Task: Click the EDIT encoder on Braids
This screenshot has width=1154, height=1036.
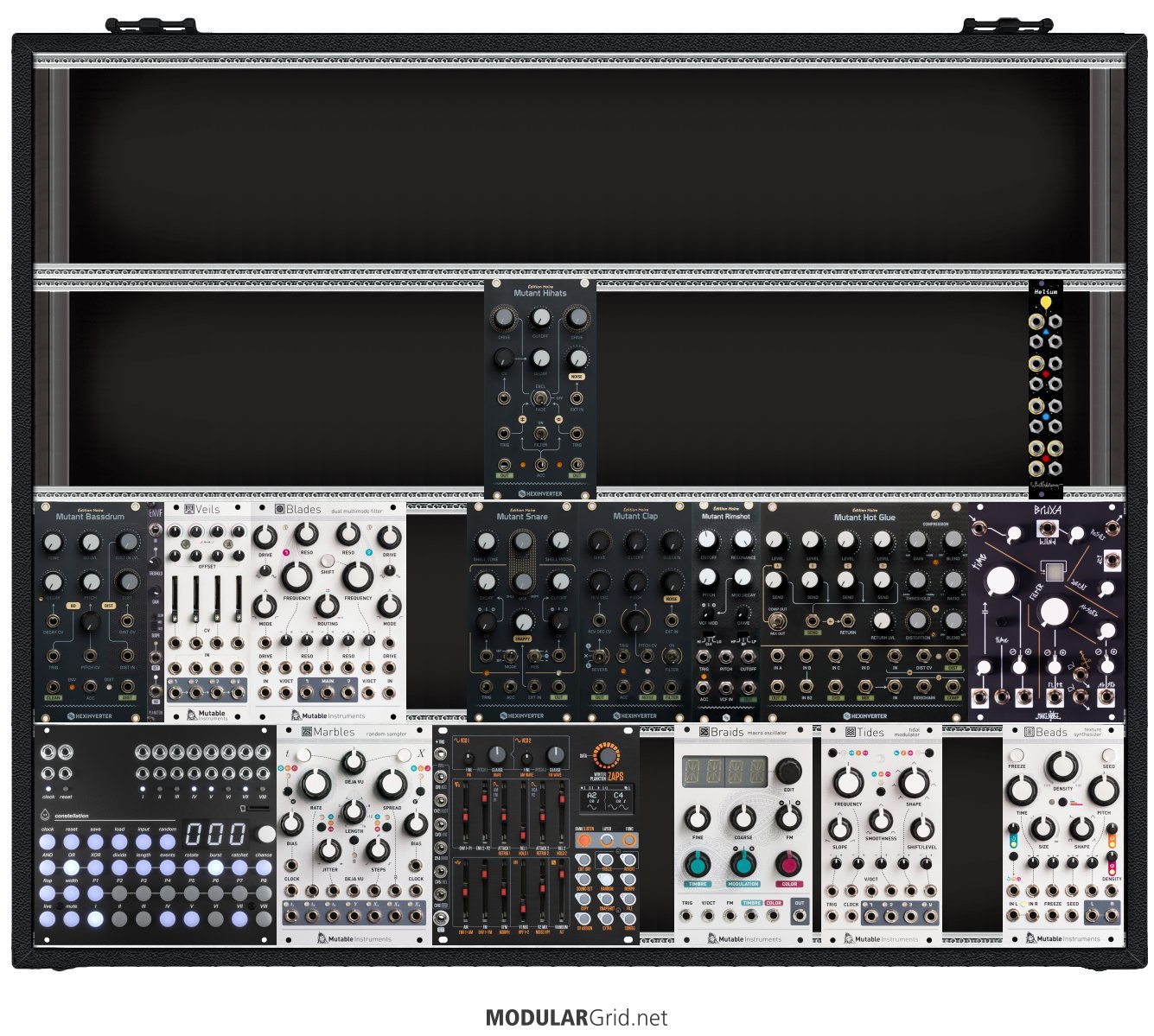Action: 788,769
